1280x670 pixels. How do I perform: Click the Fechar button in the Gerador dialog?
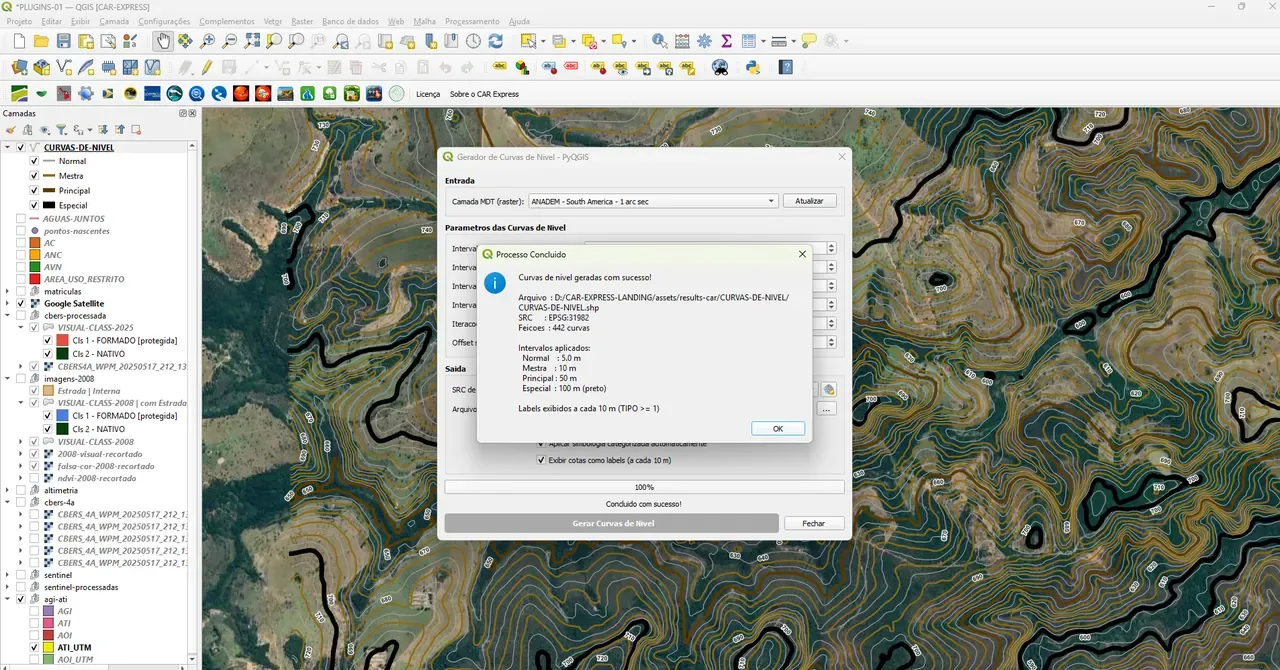[x=813, y=523]
